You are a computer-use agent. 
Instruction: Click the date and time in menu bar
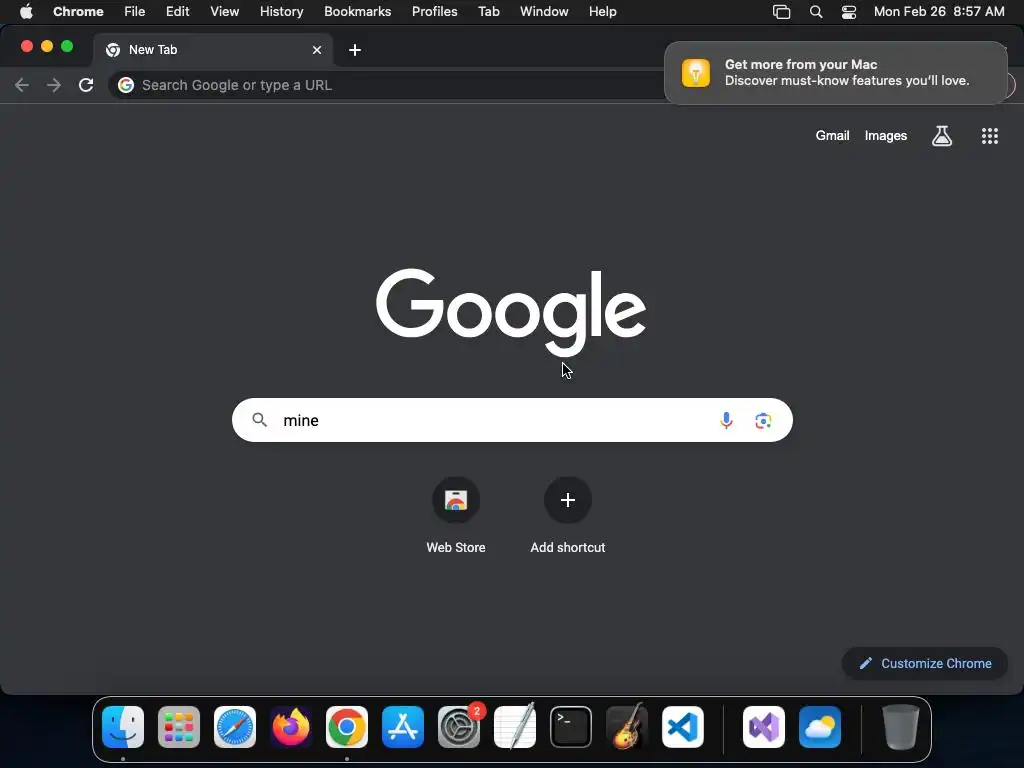click(x=939, y=12)
